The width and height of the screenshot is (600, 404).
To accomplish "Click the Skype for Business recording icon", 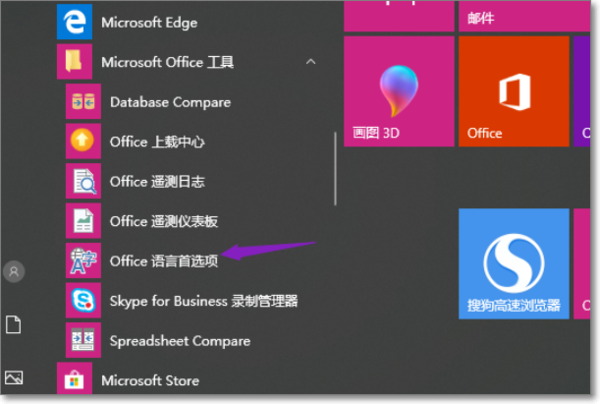I will (81, 300).
